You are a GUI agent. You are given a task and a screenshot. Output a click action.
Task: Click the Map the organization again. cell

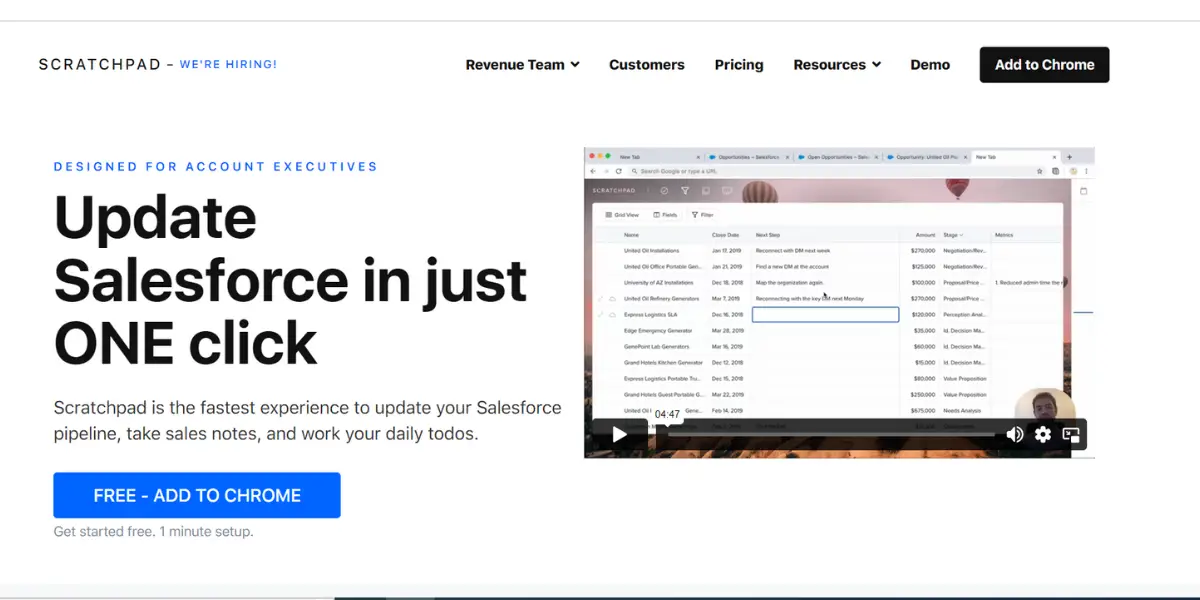(790, 283)
